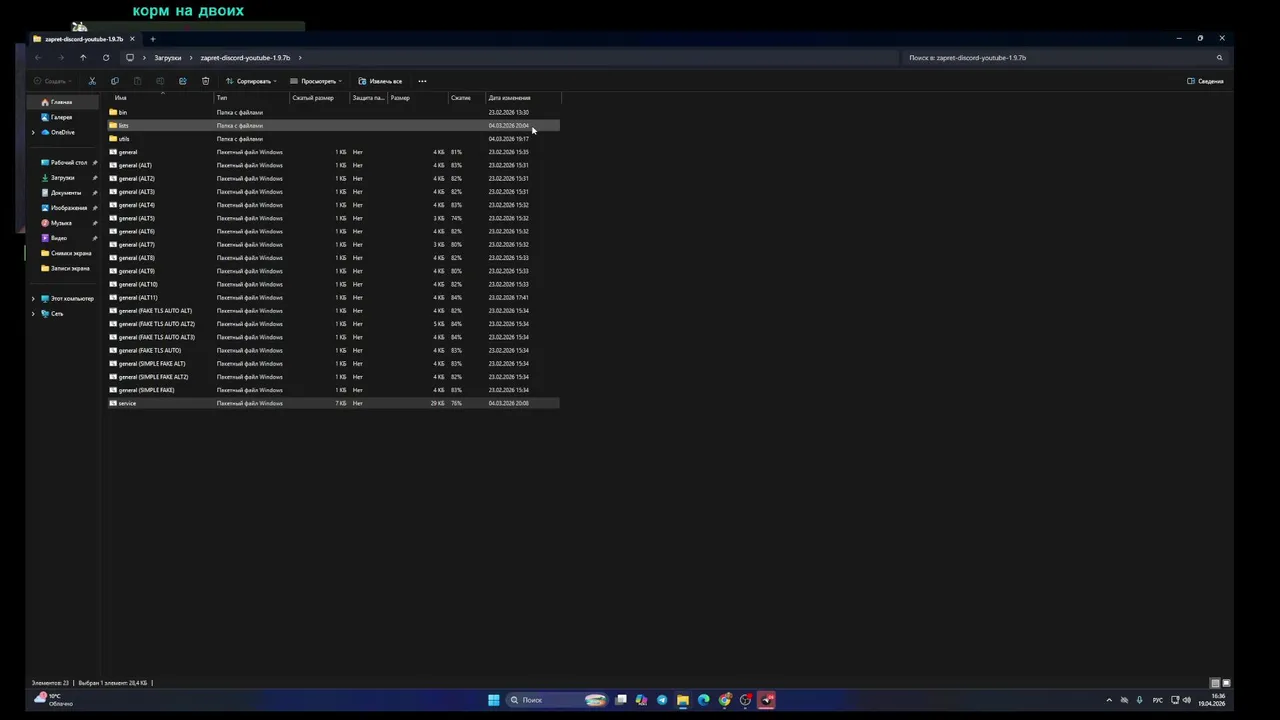Click the Delete trash icon in toolbar
This screenshot has height=720, width=1280.
[x=205, y=81]
